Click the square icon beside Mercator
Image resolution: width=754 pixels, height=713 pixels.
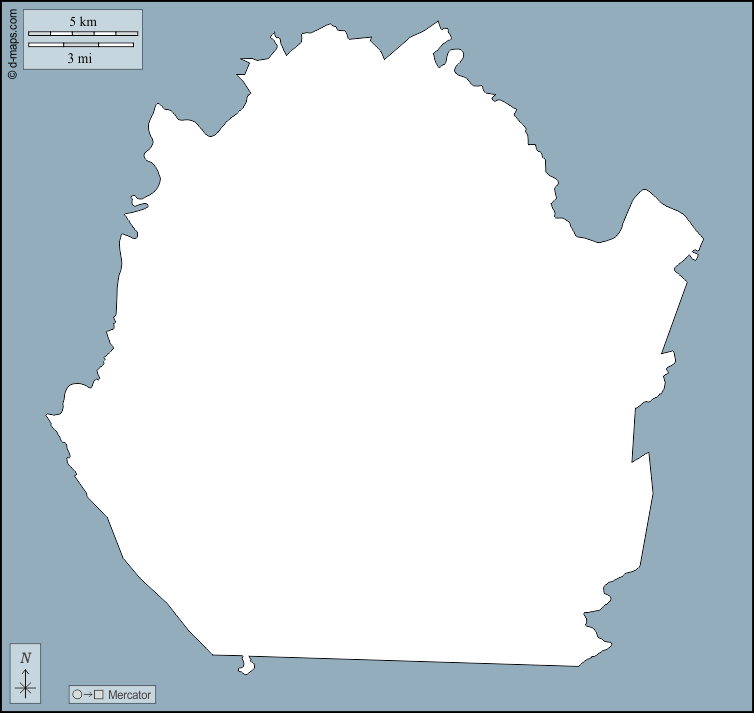point(99,694)
